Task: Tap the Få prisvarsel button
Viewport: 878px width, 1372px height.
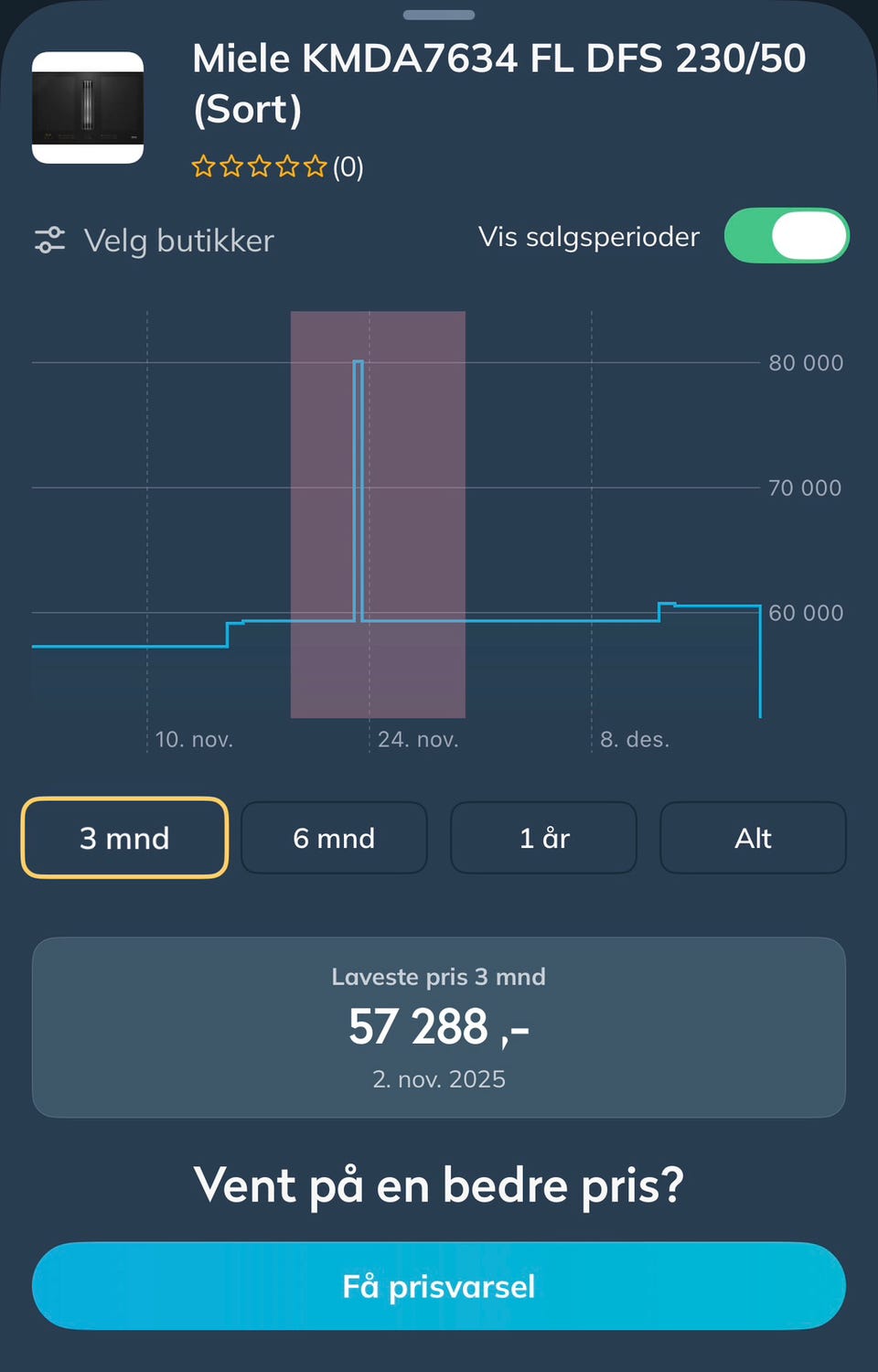Action: tap(439, 1286)
